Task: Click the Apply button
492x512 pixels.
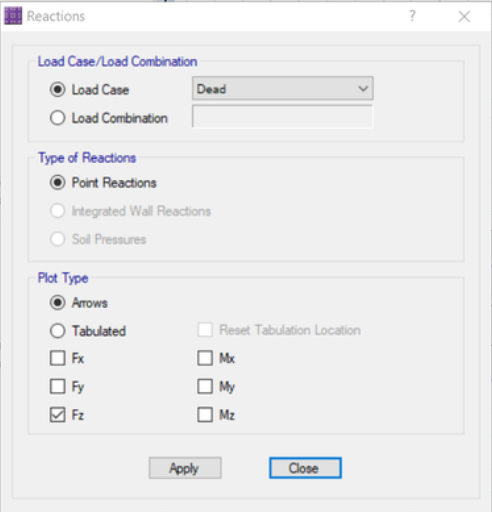Action: 185,468
